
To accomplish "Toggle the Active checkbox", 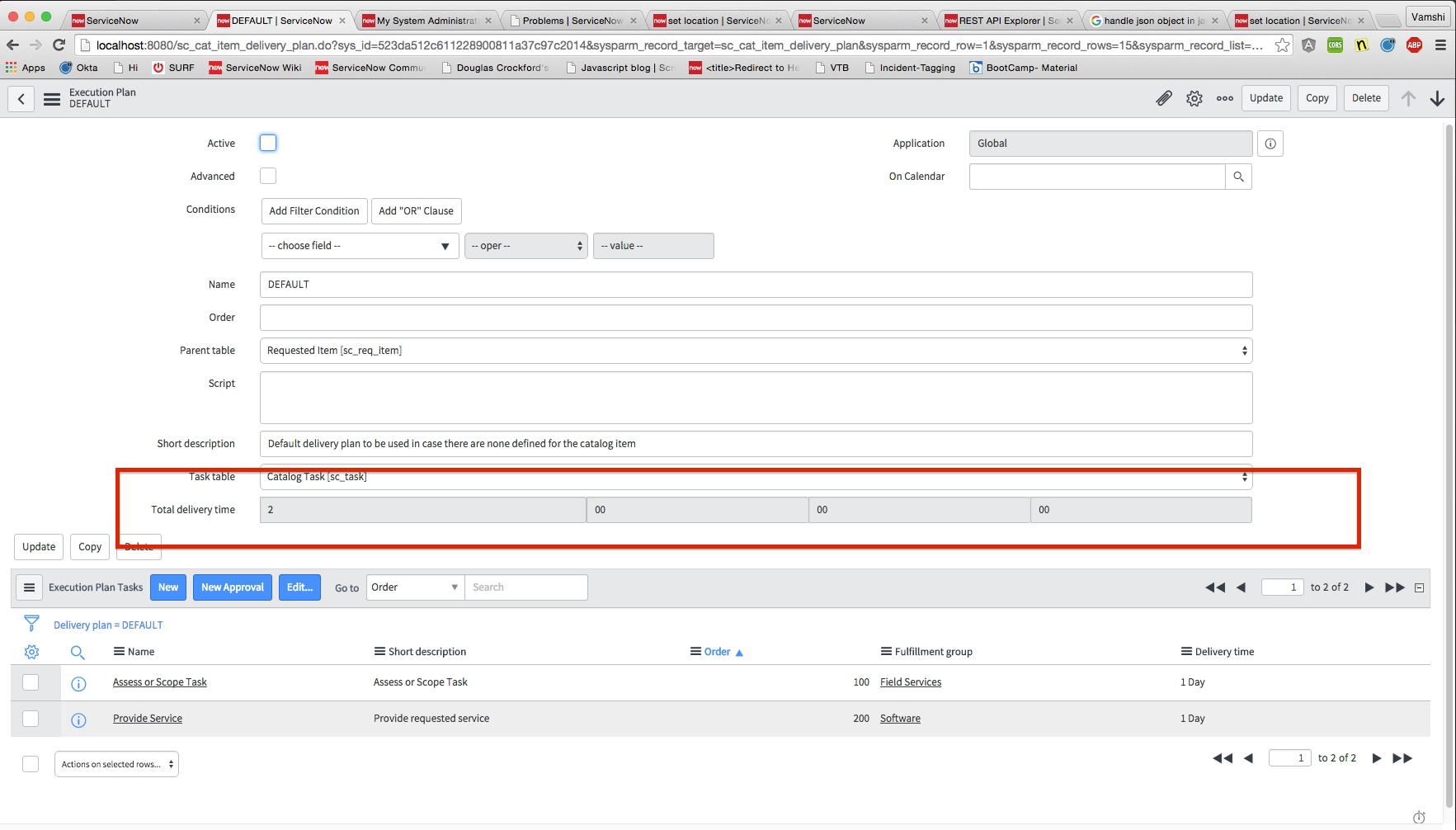I will 267,142.
